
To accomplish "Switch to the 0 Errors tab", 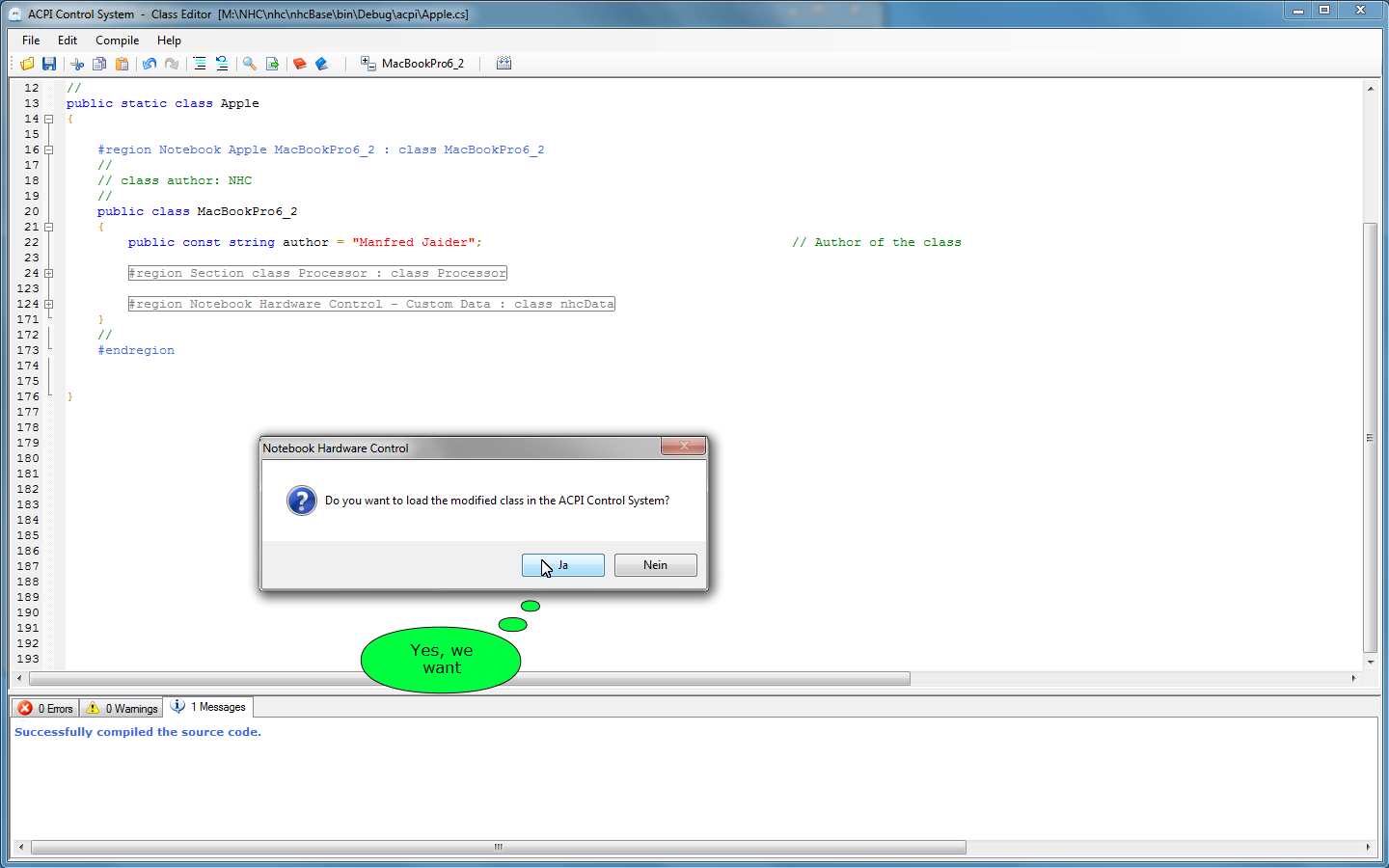I will click(45, 709).
